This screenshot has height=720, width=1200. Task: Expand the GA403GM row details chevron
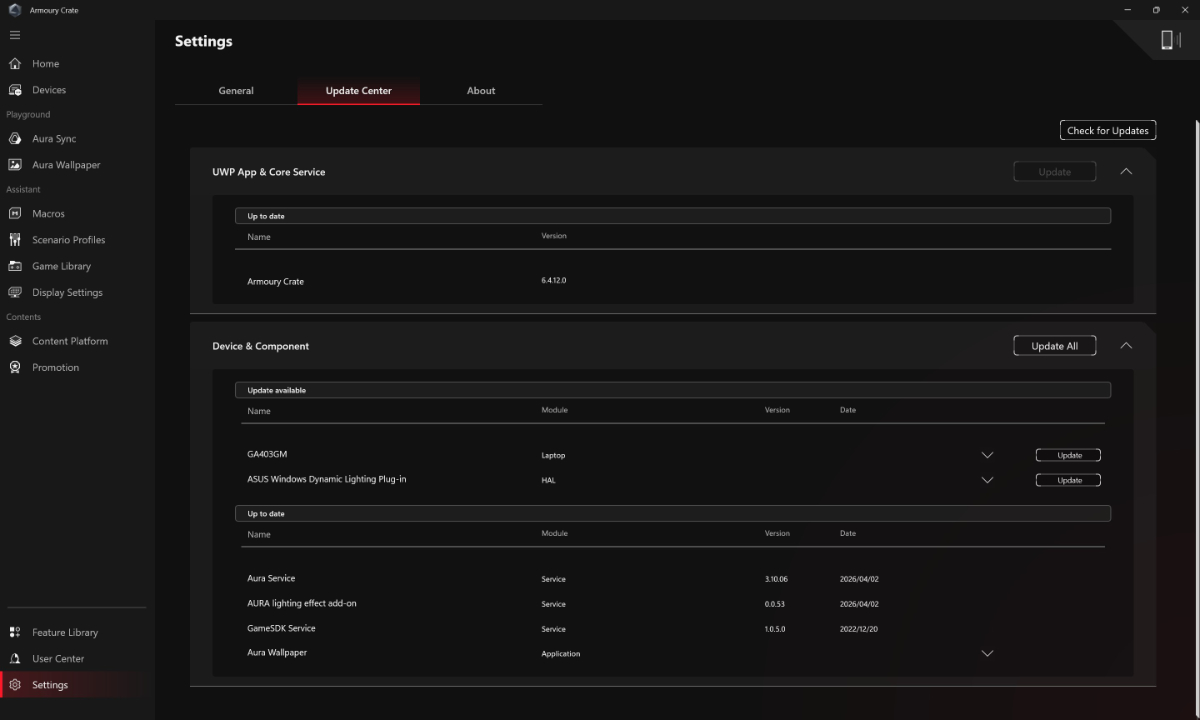[987, 455]
